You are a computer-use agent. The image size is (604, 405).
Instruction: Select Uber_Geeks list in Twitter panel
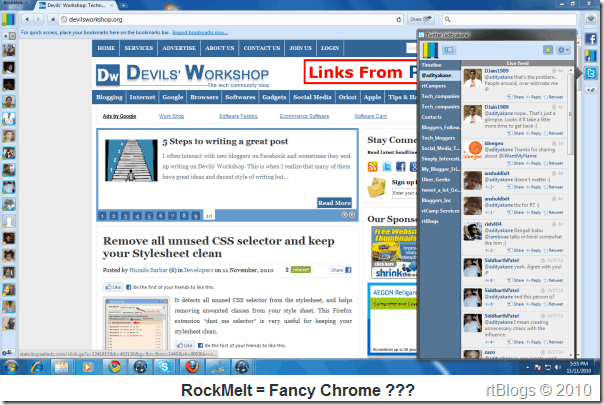(441, 180)
